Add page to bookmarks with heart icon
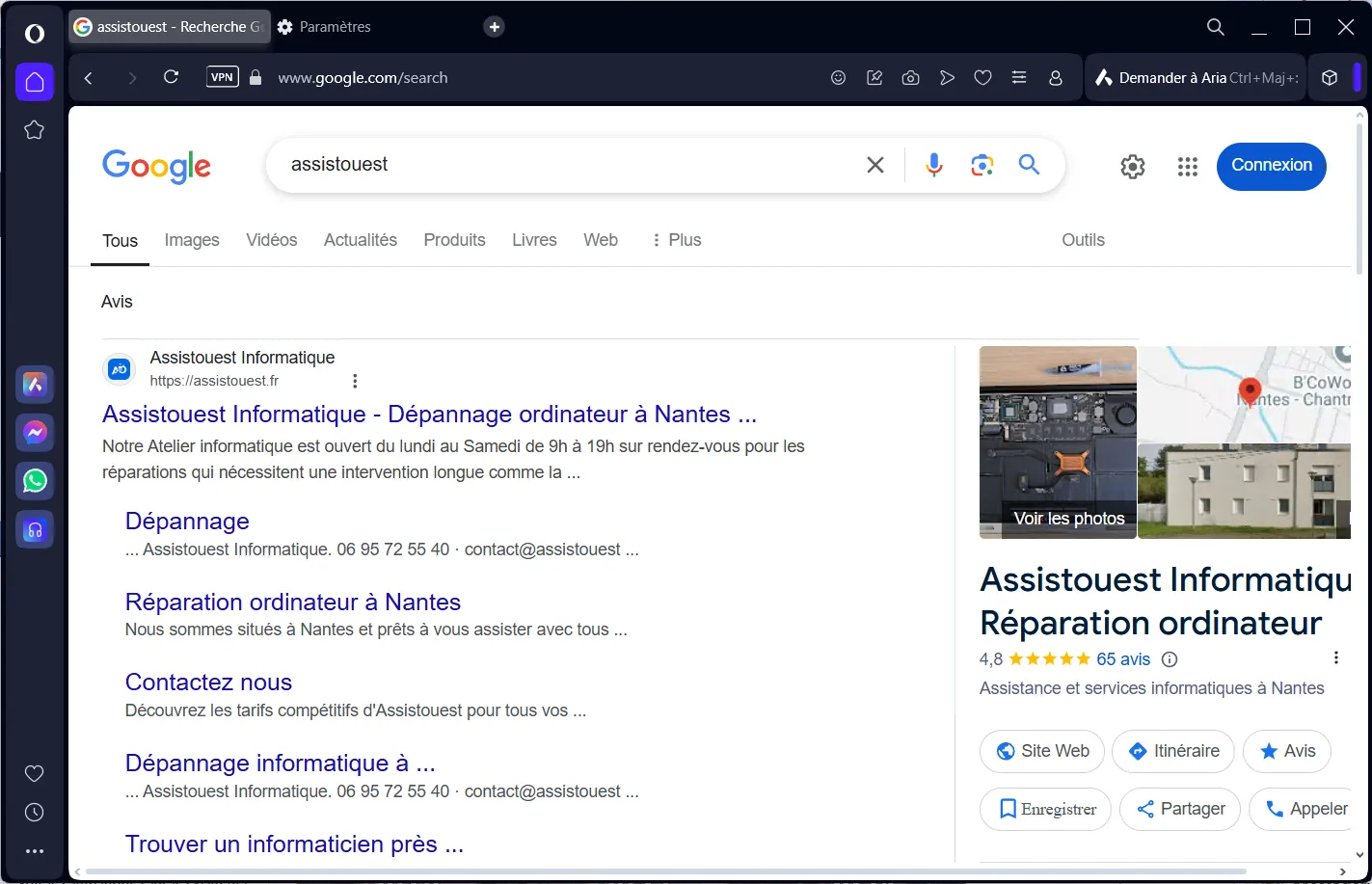Viewport: 1372px width, 884px height. pos(982,78)
